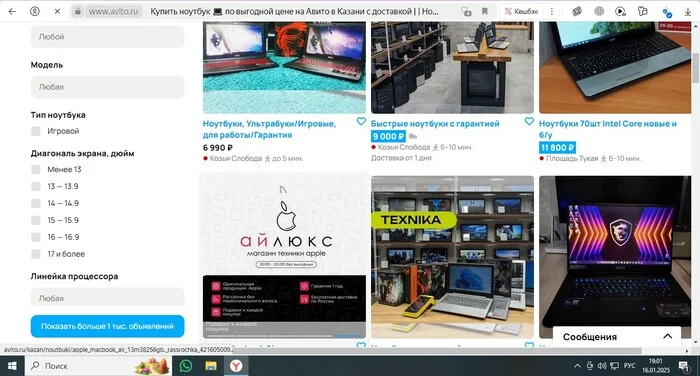Open the network tray icon
Image resolution: width=700 pixels, height=376 pixels.
(614, 366)
